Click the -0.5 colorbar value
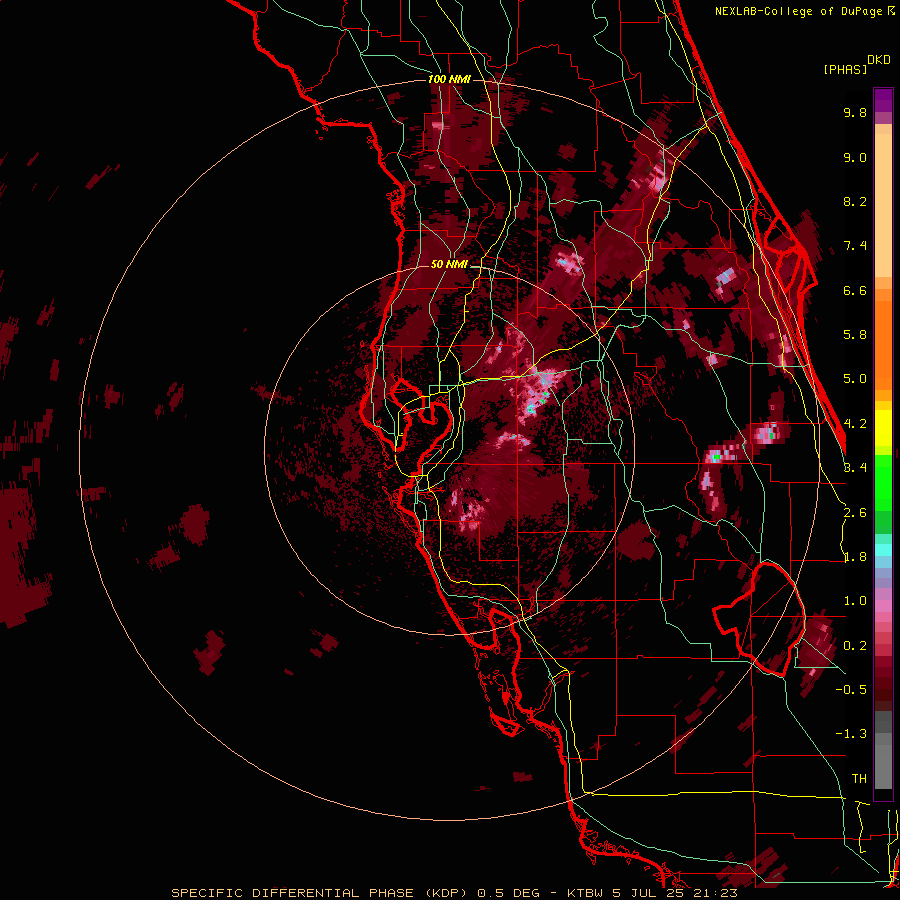 (852, 689)
